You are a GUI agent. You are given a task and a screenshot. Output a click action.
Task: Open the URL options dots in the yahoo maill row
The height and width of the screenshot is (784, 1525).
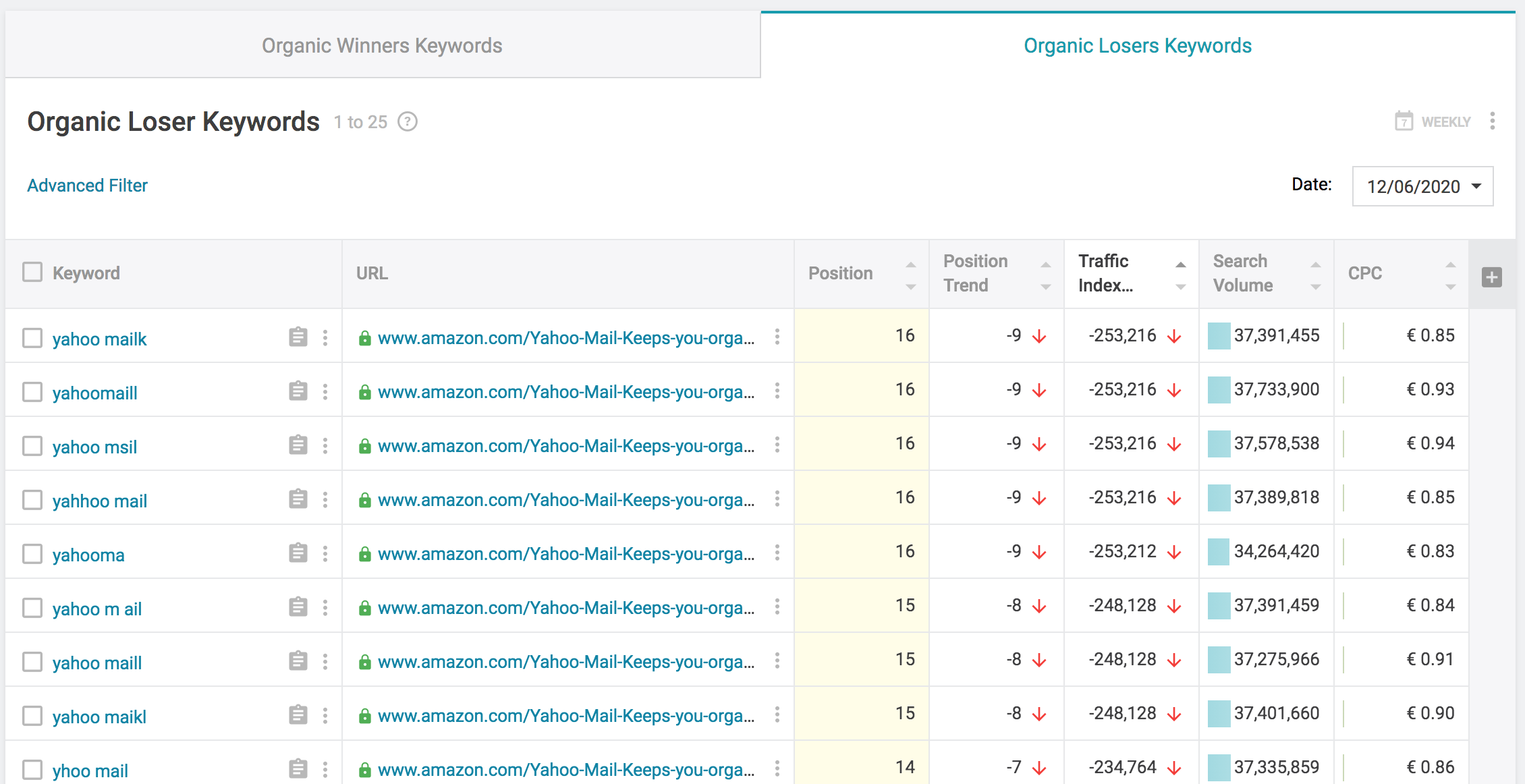(777, 661)
